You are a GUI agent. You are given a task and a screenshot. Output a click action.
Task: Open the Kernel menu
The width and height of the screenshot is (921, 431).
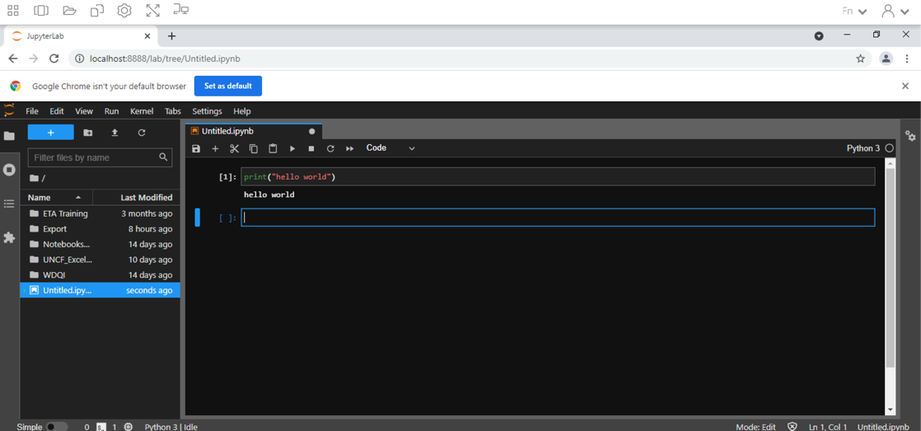click(142, 111)
